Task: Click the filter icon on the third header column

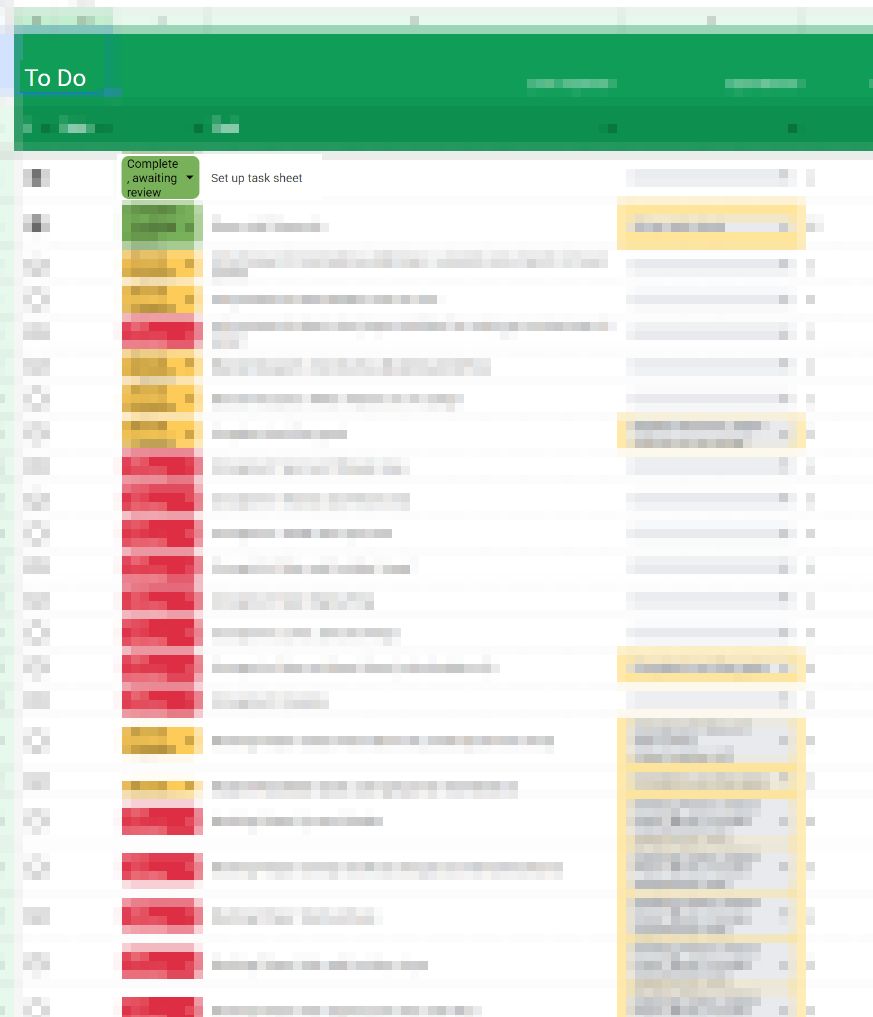Action: pos(611,128)
